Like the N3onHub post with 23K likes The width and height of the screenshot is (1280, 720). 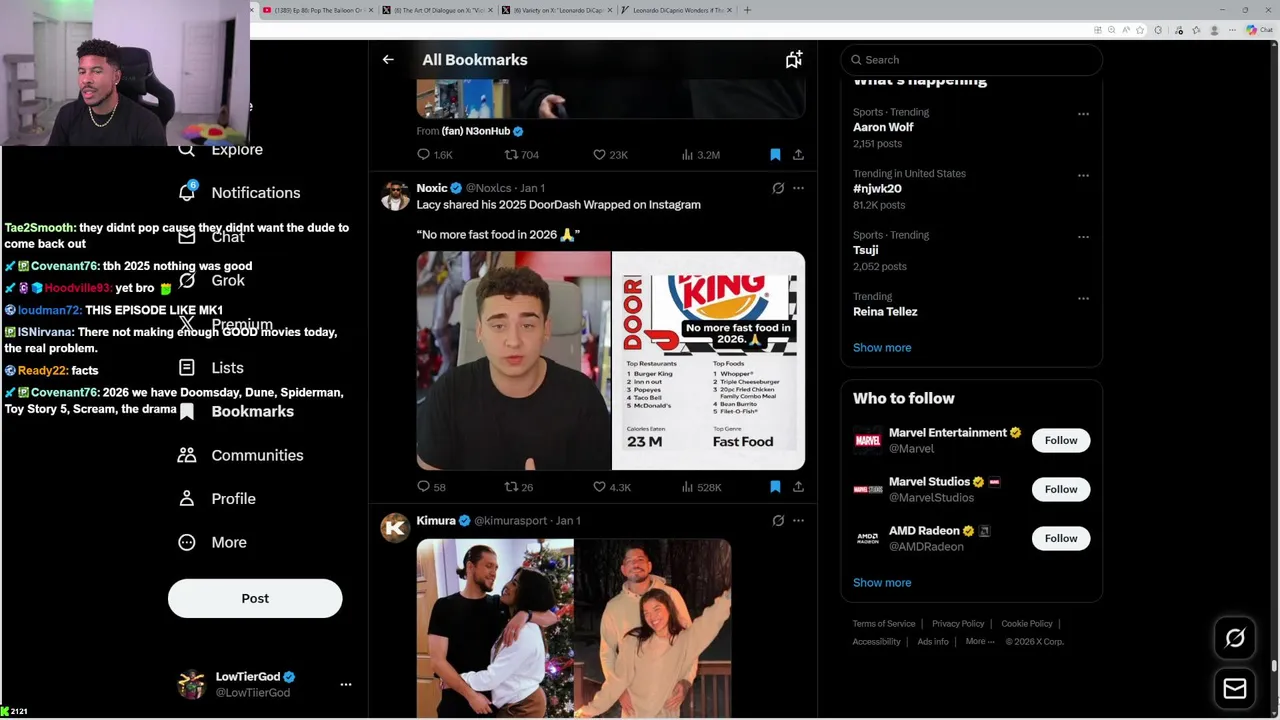(x=610, y=155)
